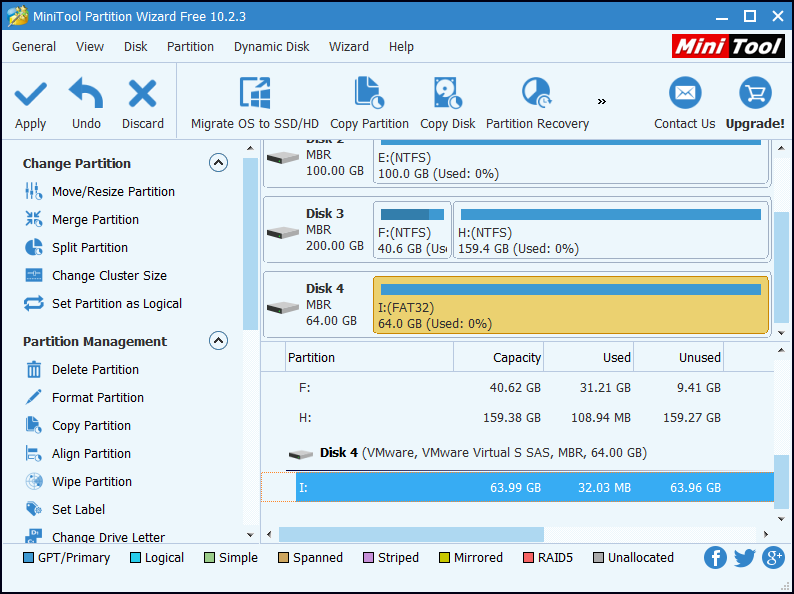Viewport: 794px width, 594px height.
Task: Click Delete Partition in sidebar
Action: click(82, 370)
